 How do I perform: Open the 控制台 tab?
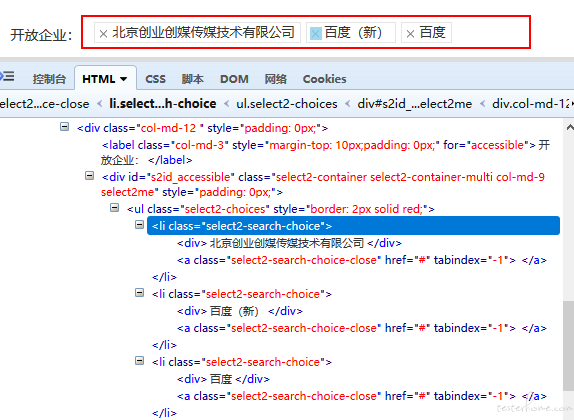click(x=49, y=79)
